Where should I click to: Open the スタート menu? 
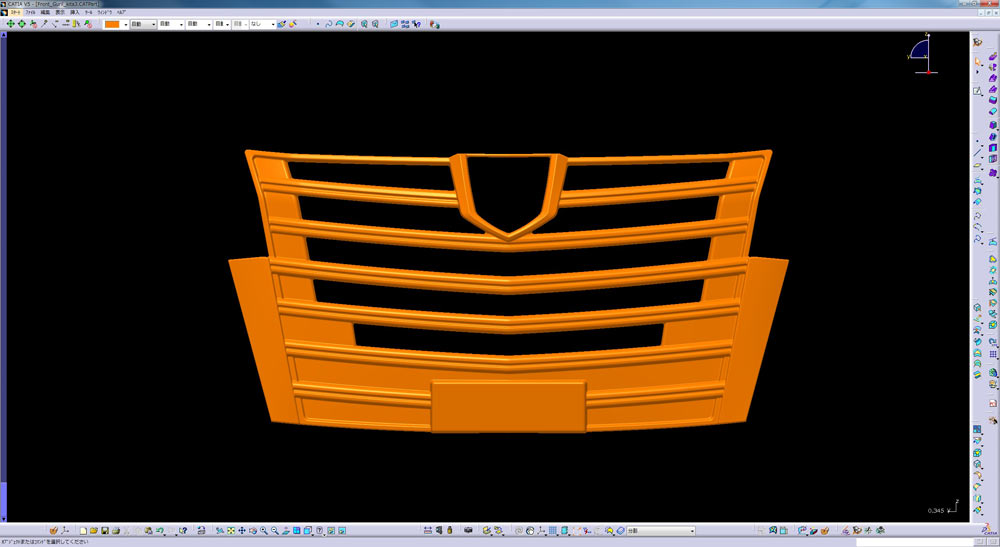tap(15, 12)
